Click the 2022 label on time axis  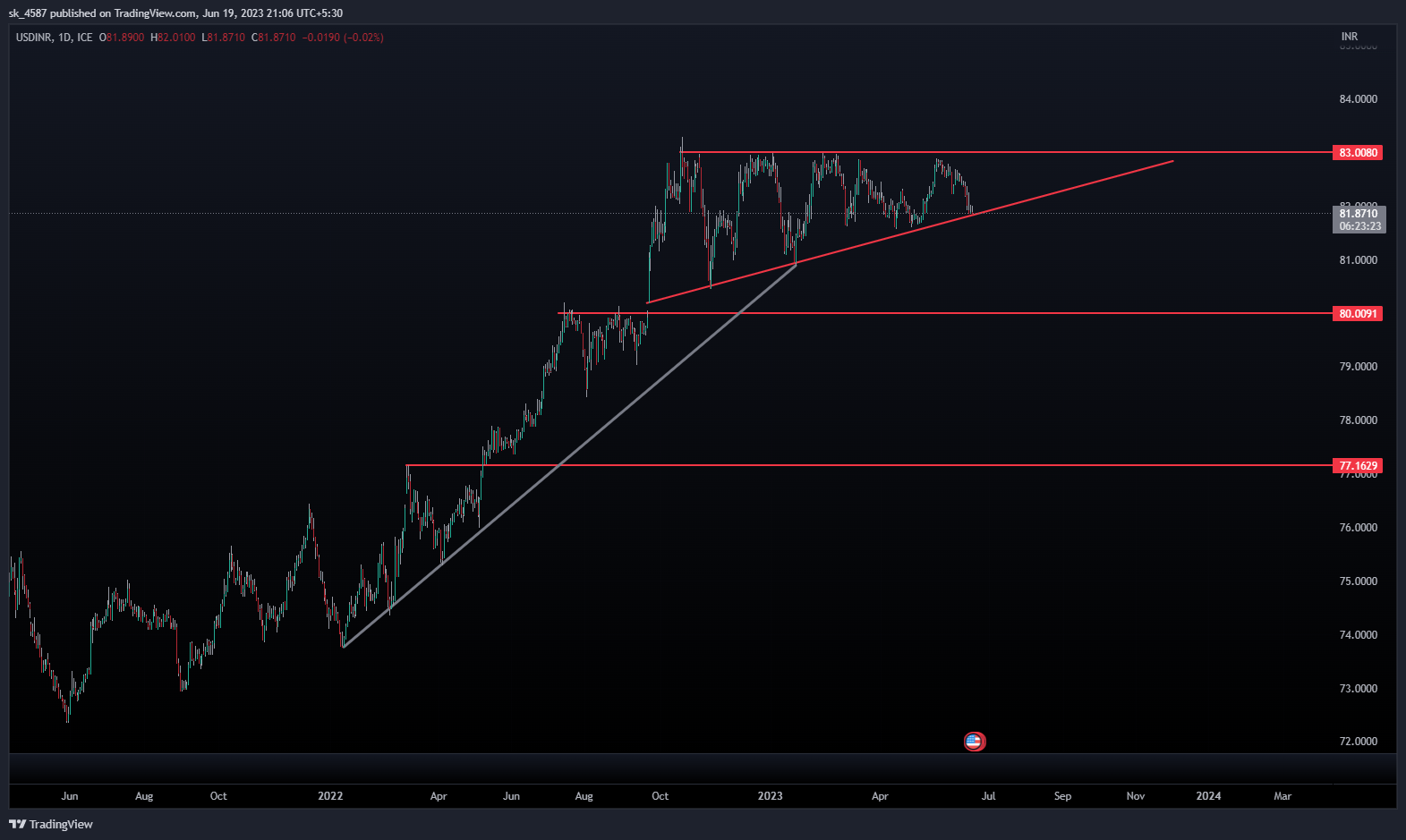330,796
